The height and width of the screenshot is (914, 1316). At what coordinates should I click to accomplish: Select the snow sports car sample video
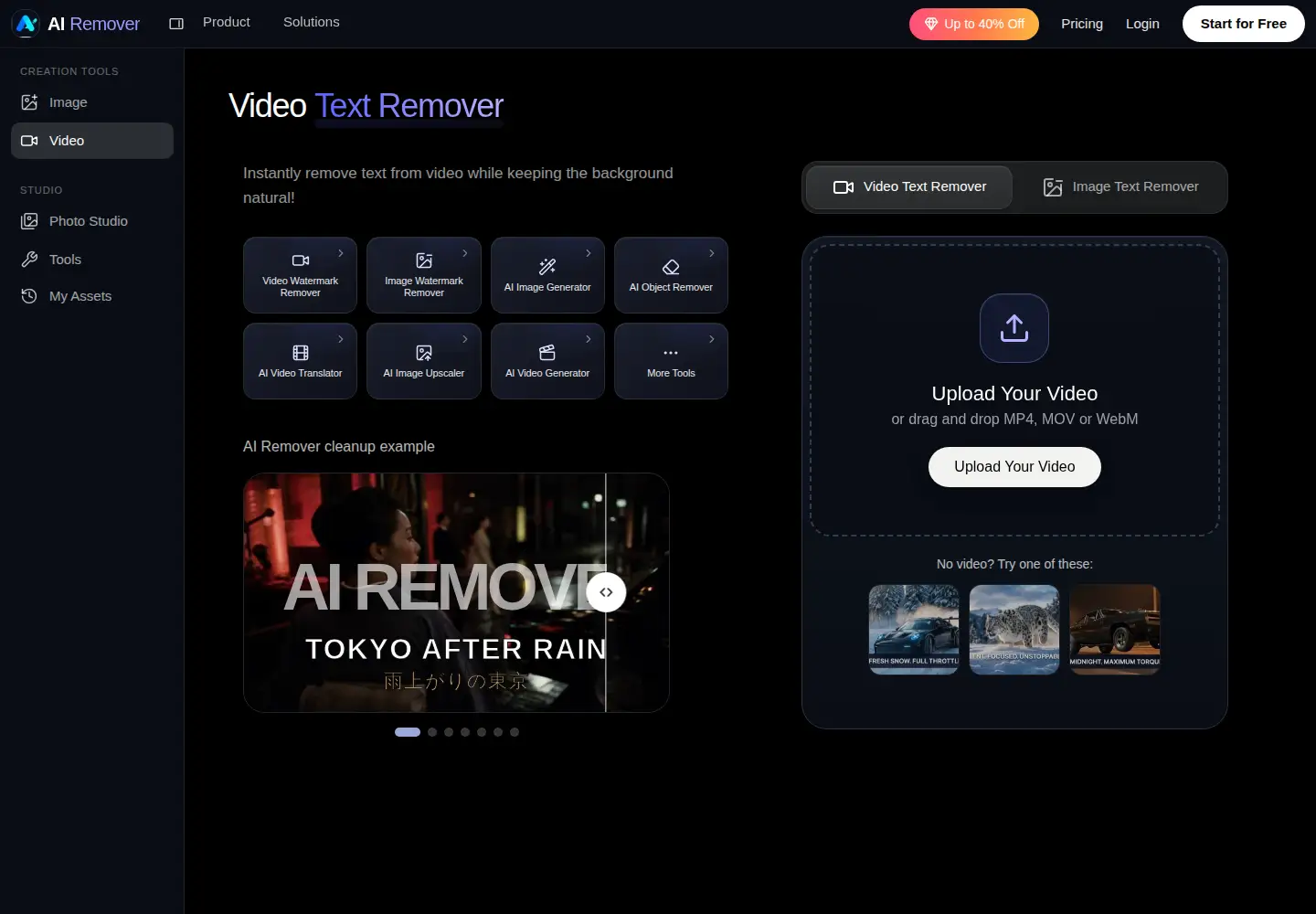(x=914, y=630)
